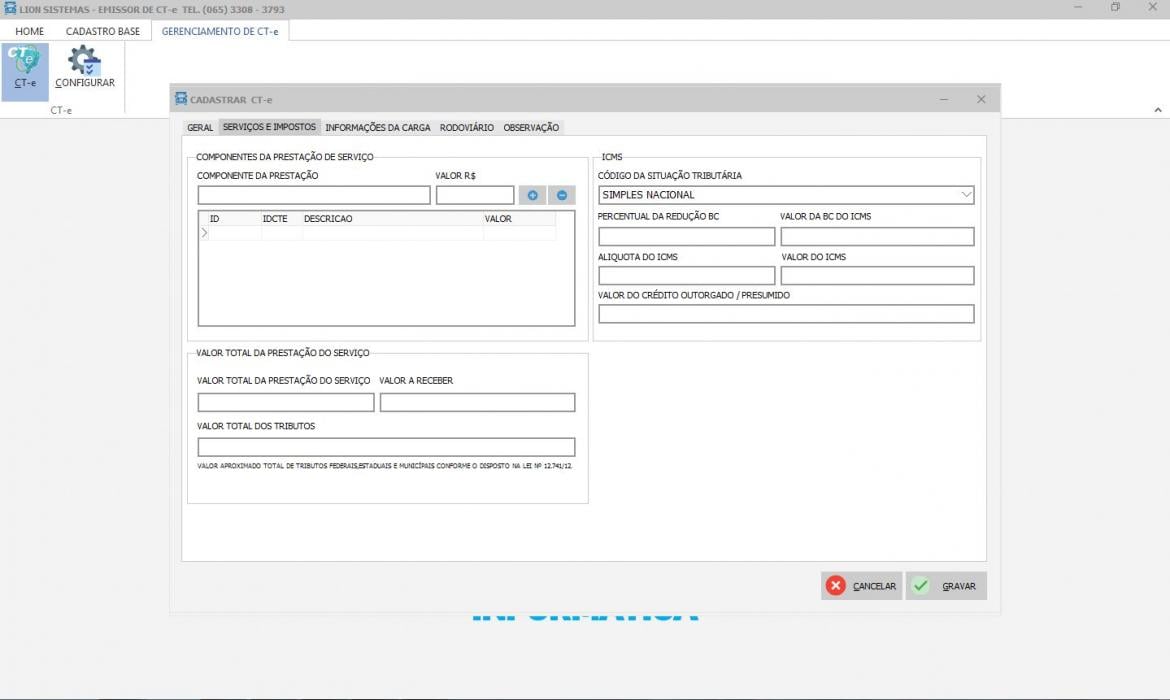Screen dimensions: 1170x700
Task: Click the IDCTE column header
Action: click(x=282, y=219)
